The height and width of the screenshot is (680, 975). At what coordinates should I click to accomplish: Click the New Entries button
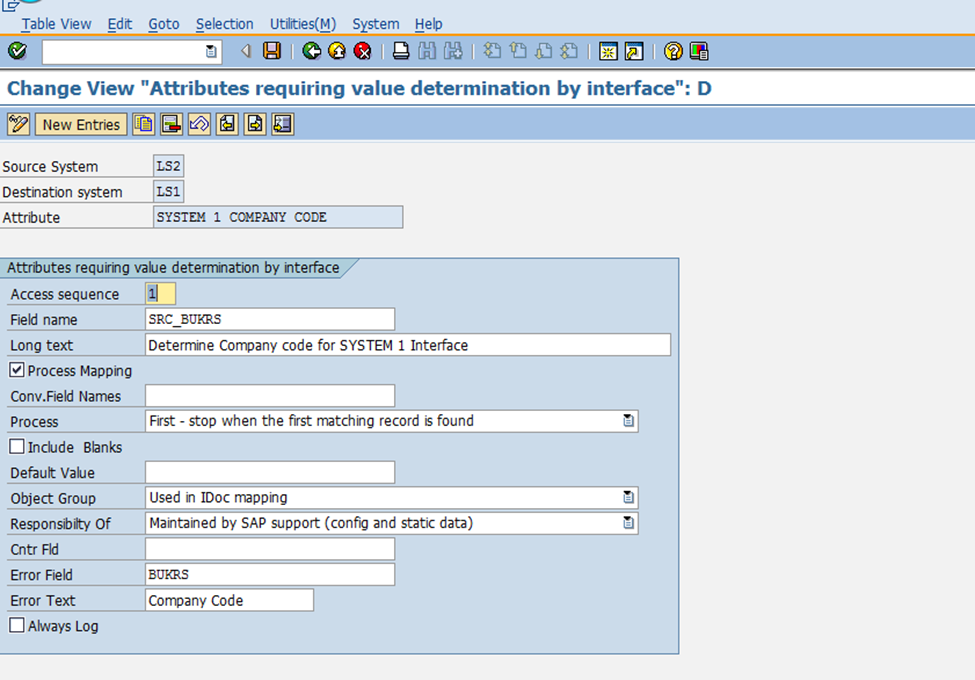click(80, 123)
